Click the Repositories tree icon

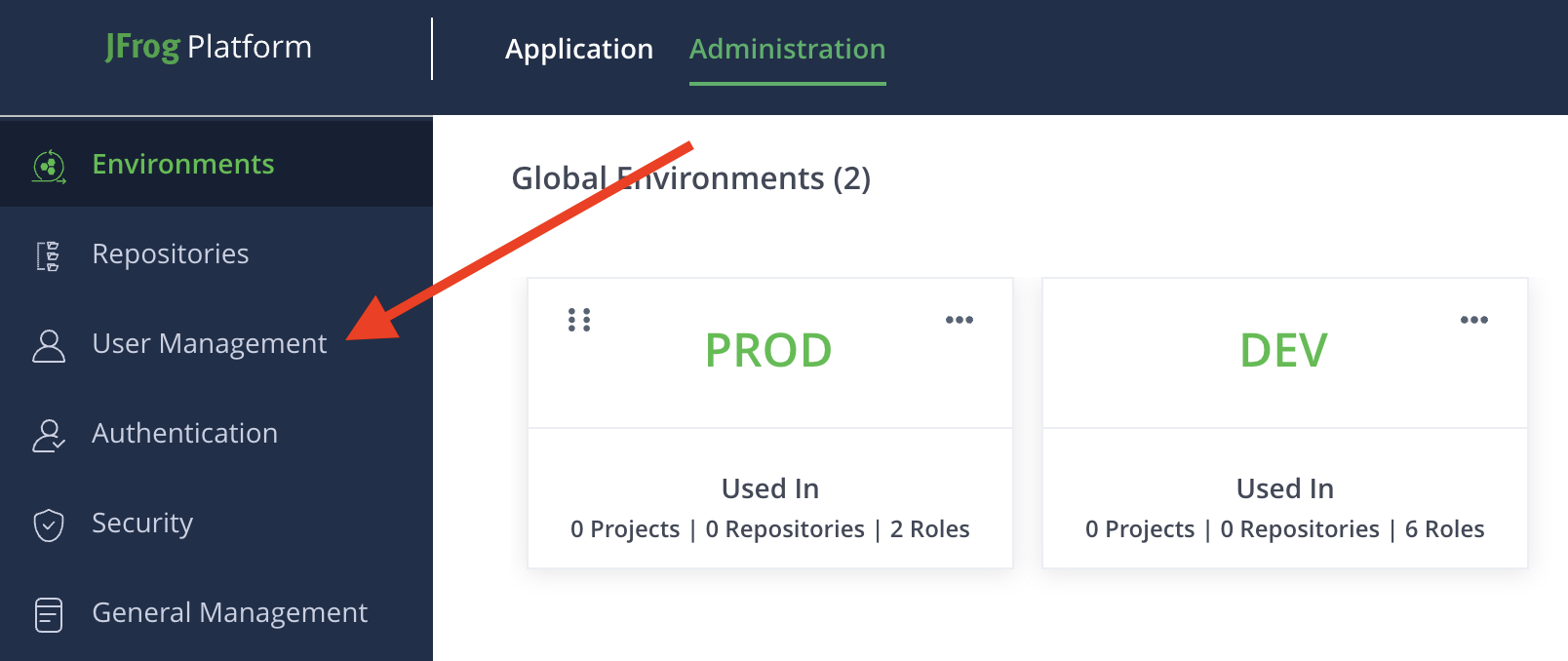[x=49, y=255]
